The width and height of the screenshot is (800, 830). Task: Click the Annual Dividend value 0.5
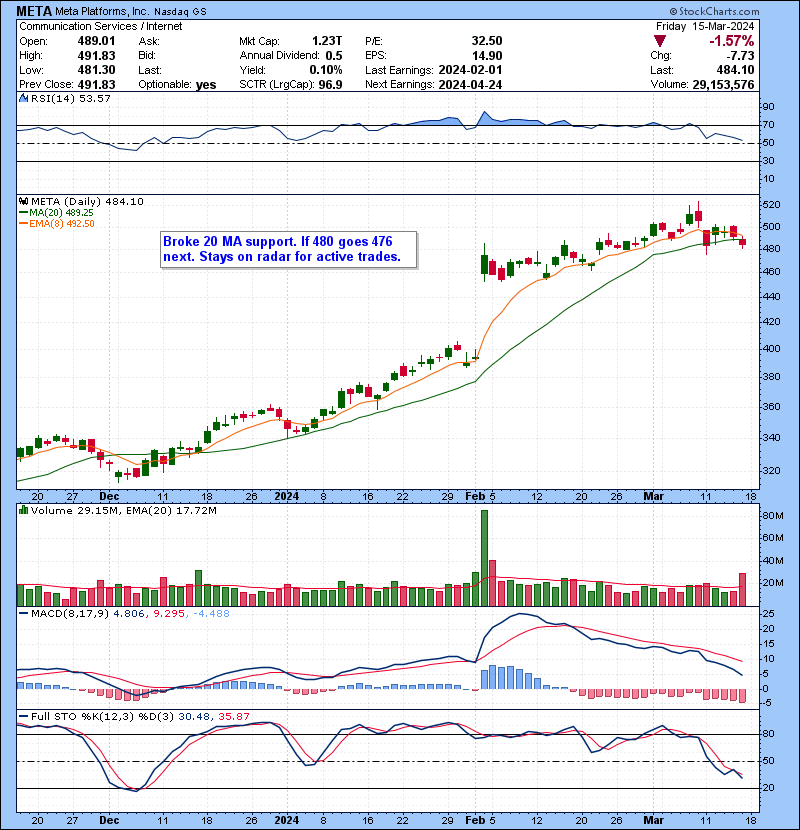334,56
